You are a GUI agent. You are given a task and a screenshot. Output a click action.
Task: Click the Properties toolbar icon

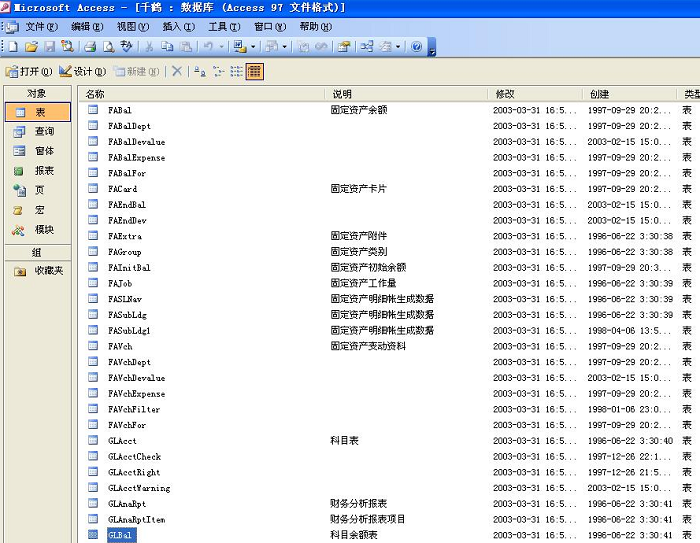coord(343,46)
